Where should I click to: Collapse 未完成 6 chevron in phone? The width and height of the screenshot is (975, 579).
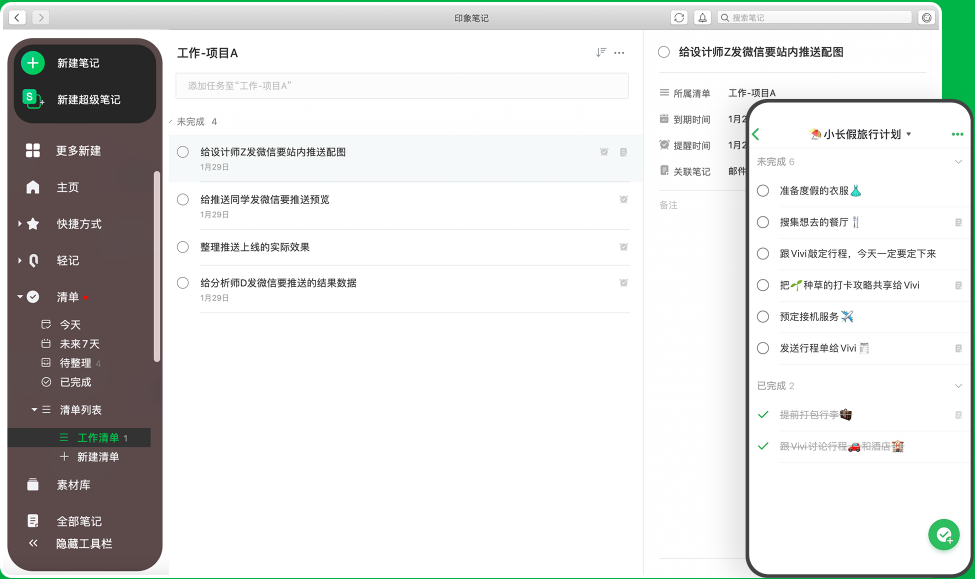(x=958, y=162)
